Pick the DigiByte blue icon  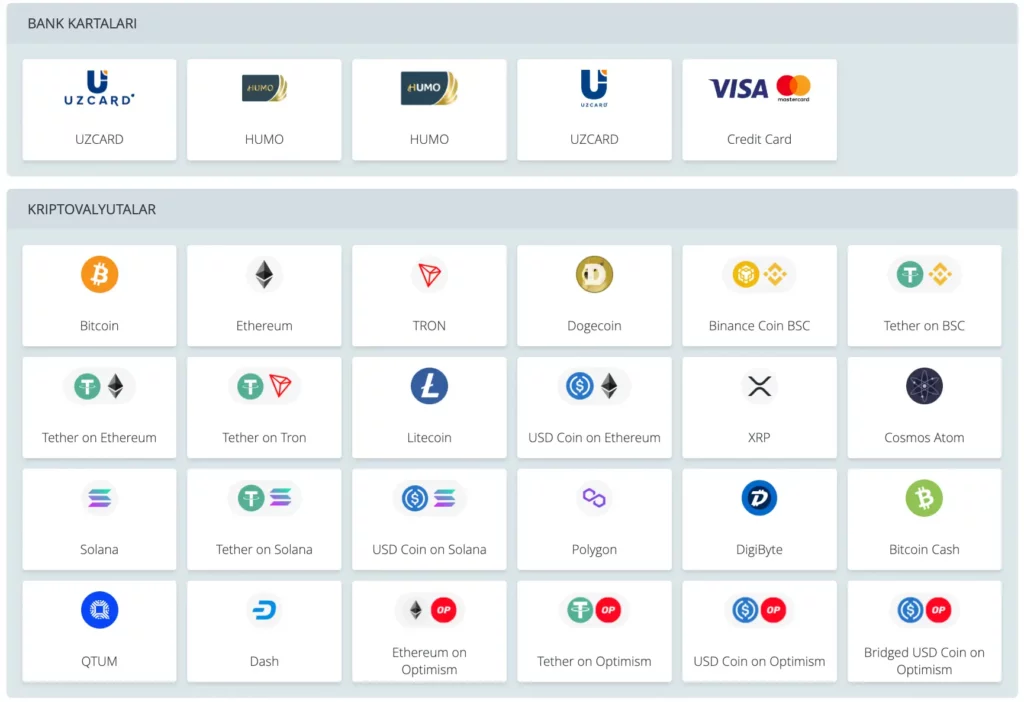(x=759, y=498)
